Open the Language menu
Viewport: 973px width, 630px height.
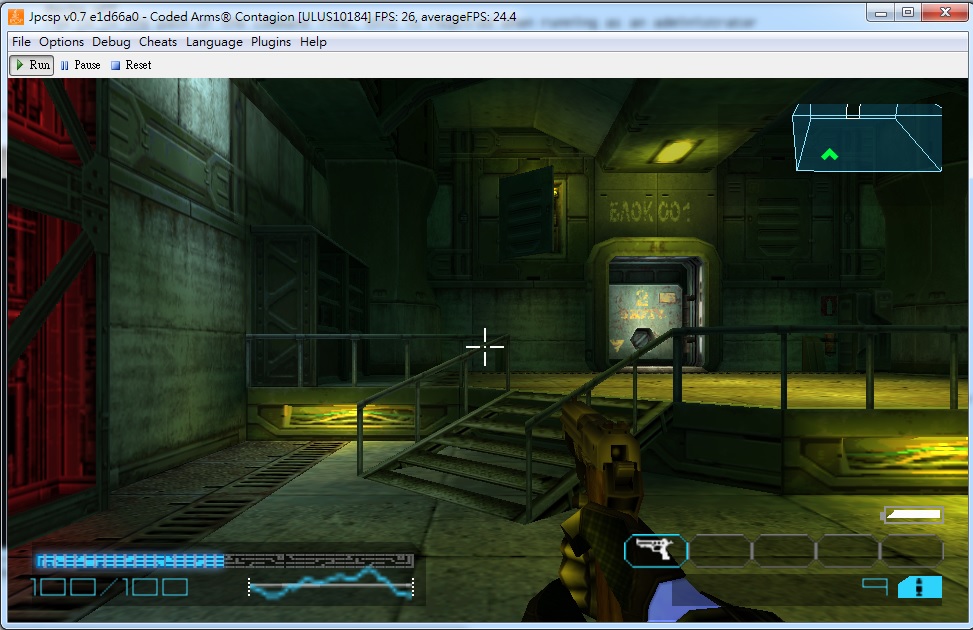click(214, 42)
